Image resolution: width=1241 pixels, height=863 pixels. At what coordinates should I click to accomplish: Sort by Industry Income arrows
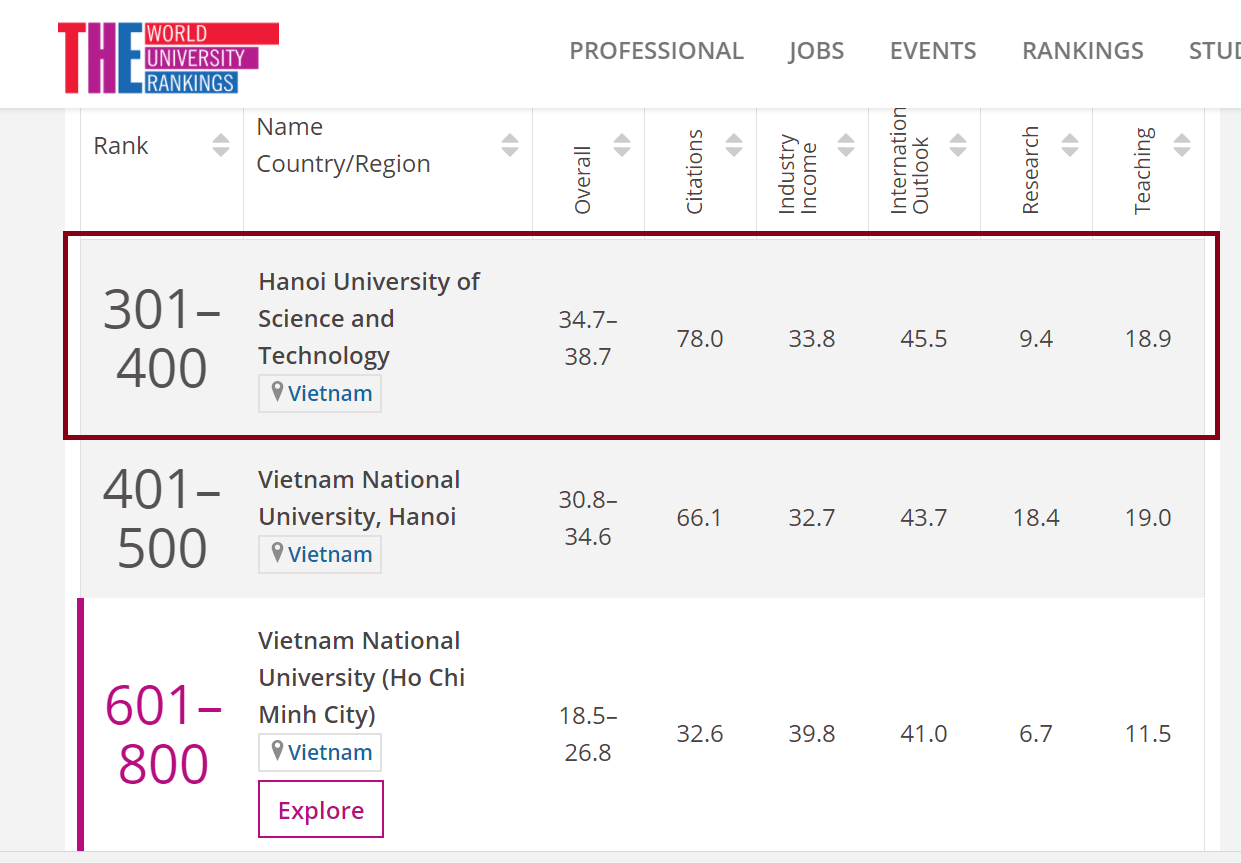[846, 146]
